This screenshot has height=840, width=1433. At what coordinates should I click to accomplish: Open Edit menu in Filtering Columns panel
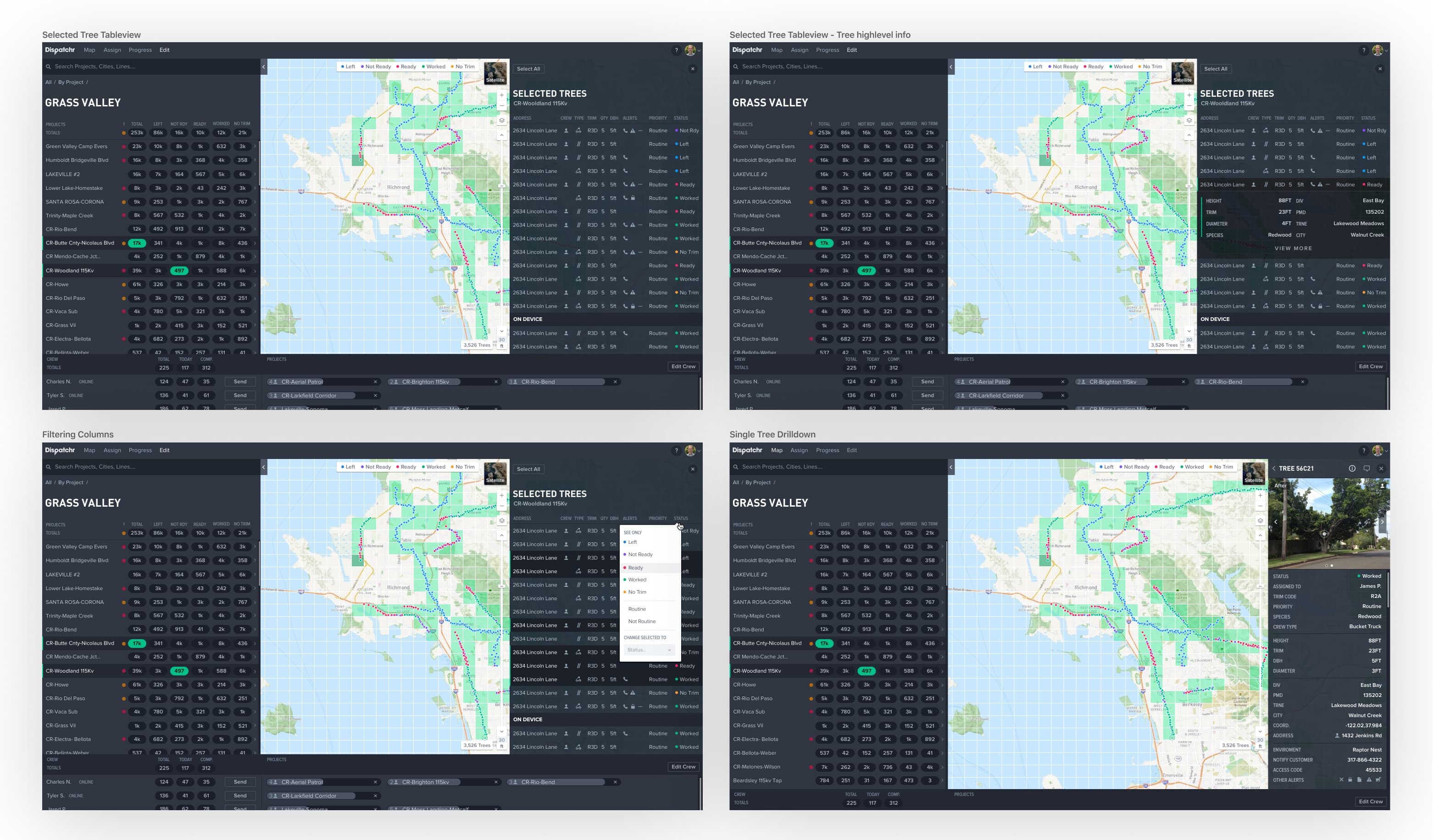(164, 450)
